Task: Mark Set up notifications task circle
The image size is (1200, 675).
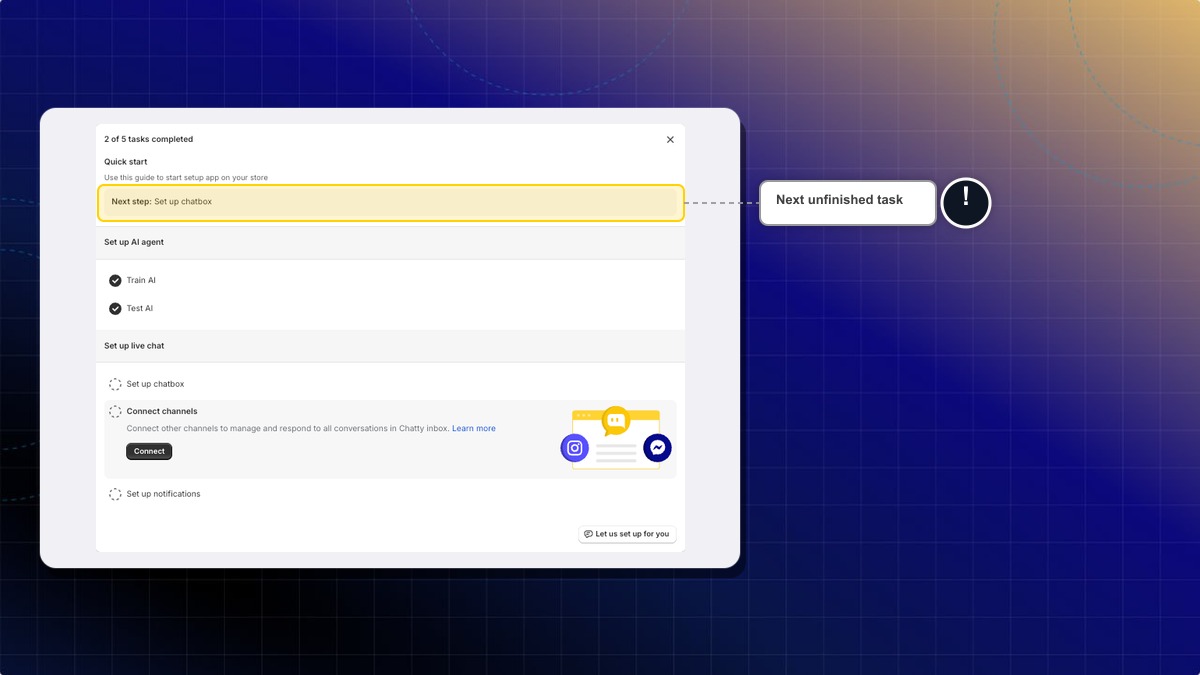Action: tap(115, 494)
